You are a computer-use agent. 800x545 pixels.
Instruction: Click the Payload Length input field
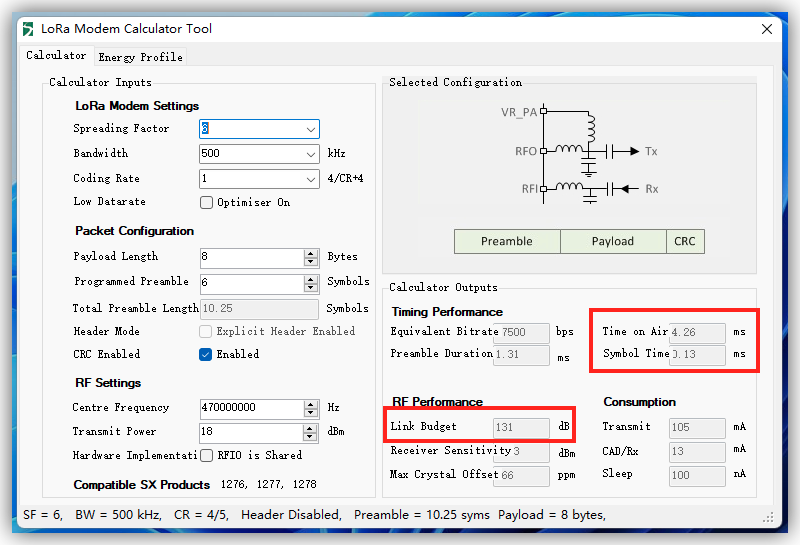(252, 257)
